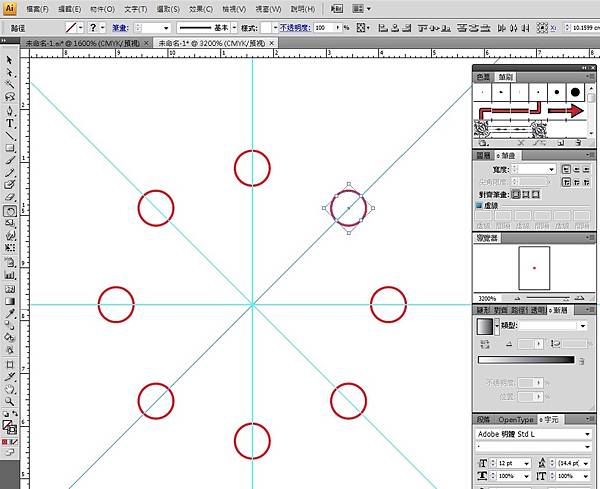Select the Type tool
Image resolution: width=600 pixels, height=489 pixels.
(10, 123)
